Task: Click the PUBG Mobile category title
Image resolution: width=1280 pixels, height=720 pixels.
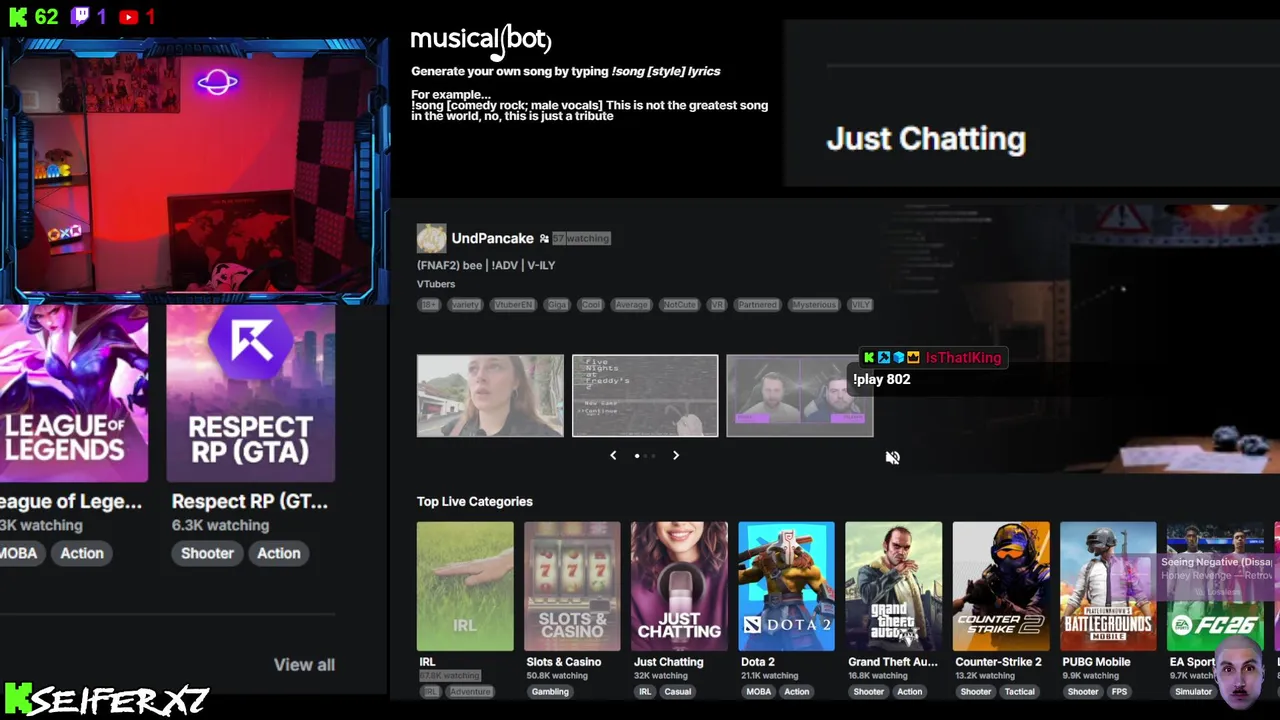Action: point(1096,662)
